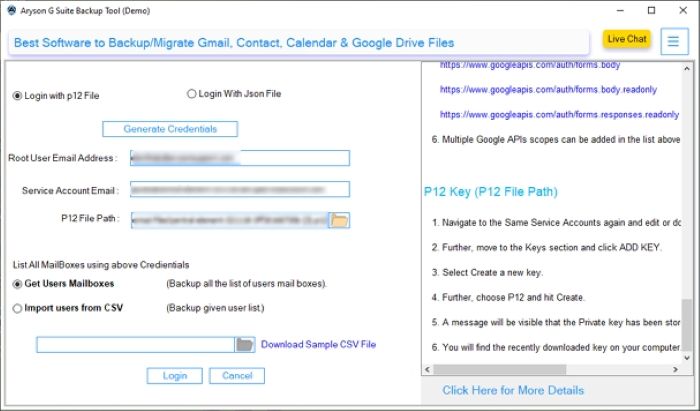This screenshot has height=411, width=700.
Task: Click the Login button
Action: point(175,376)
